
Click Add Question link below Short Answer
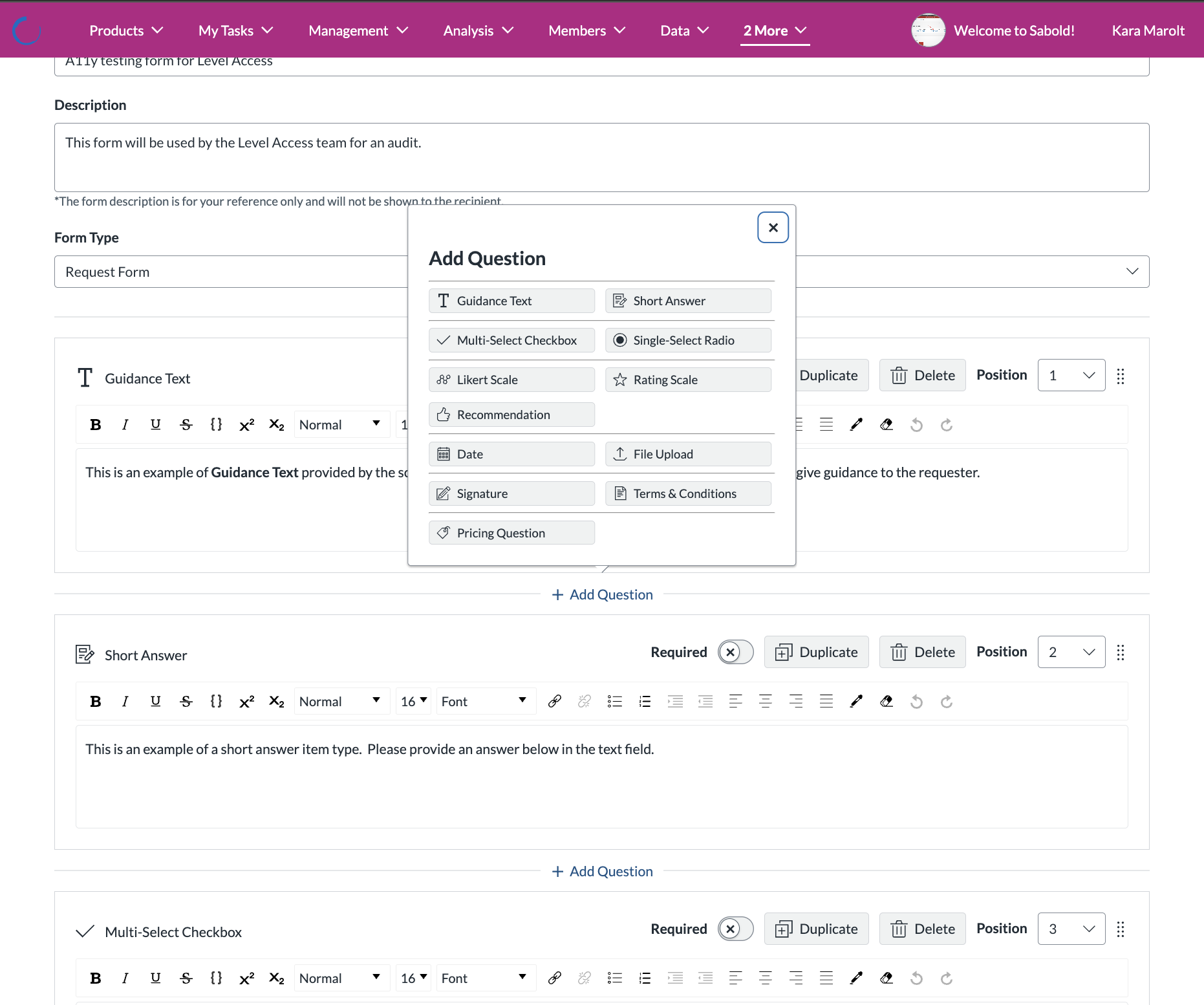602,871
